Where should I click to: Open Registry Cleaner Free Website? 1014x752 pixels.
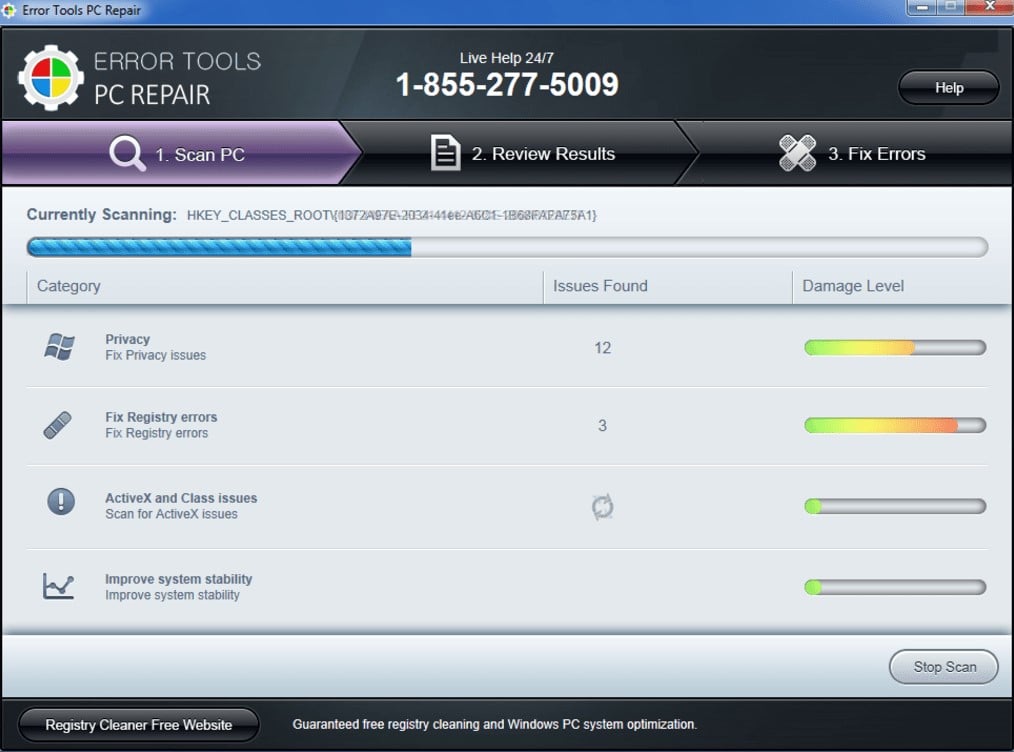coord(139,725)
